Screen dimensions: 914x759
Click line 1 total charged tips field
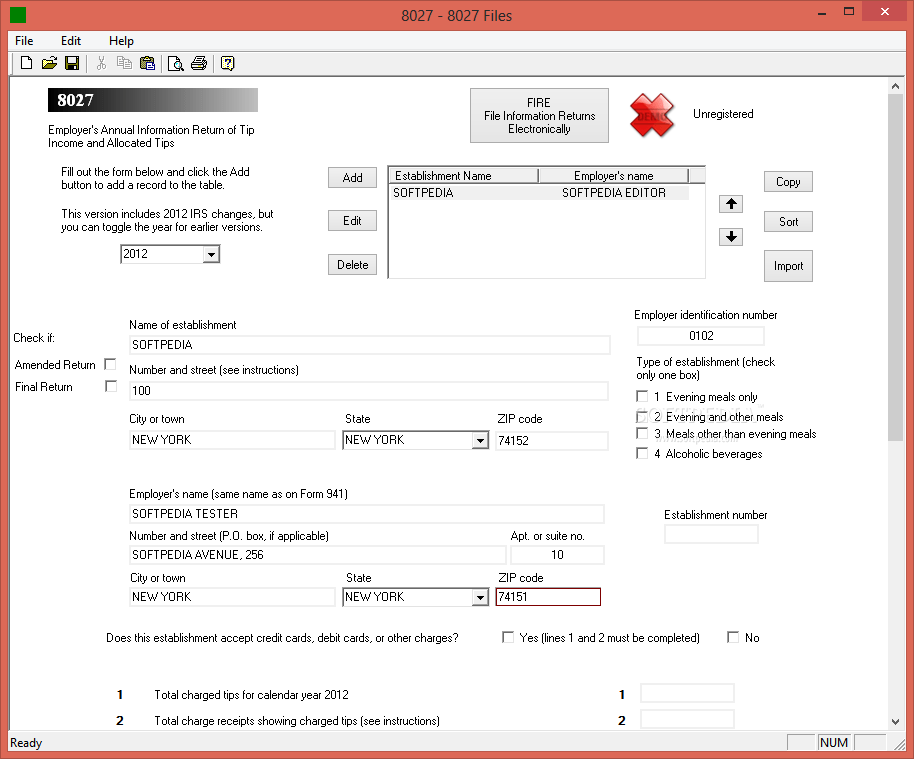[x=687, y=694]
